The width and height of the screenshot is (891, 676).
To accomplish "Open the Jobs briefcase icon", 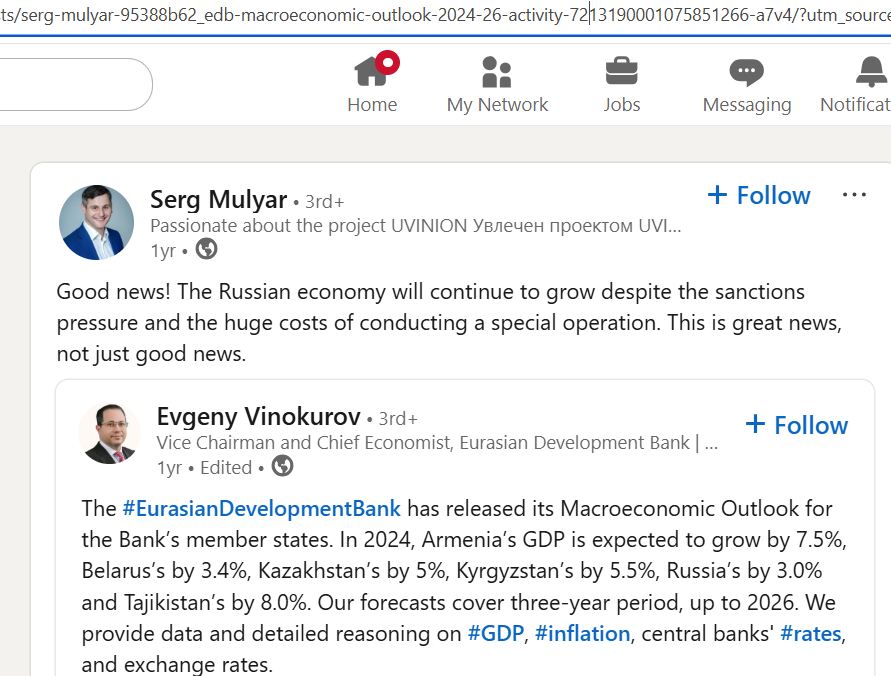I will (622, 67).
